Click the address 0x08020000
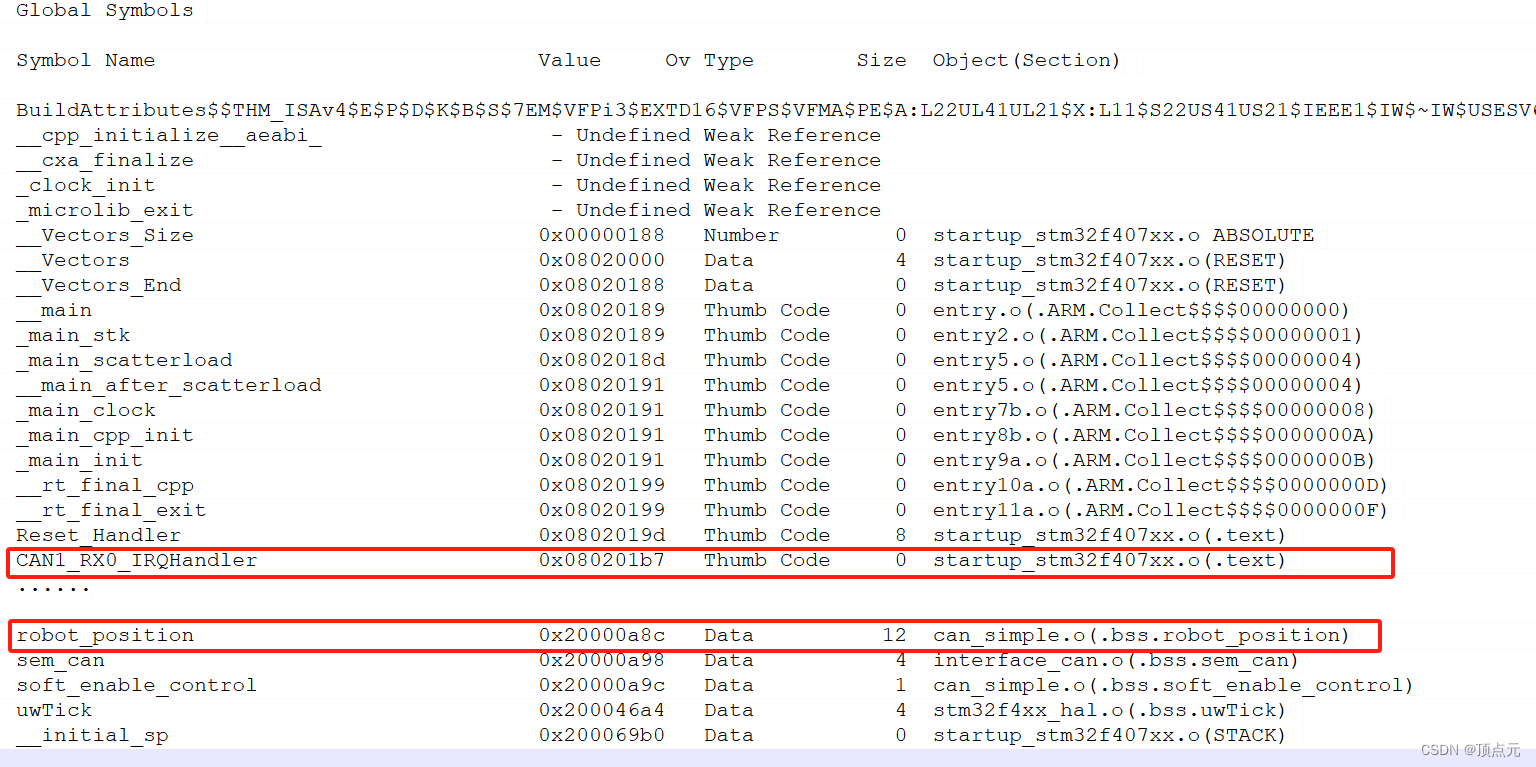 click(x=602, y=260)
